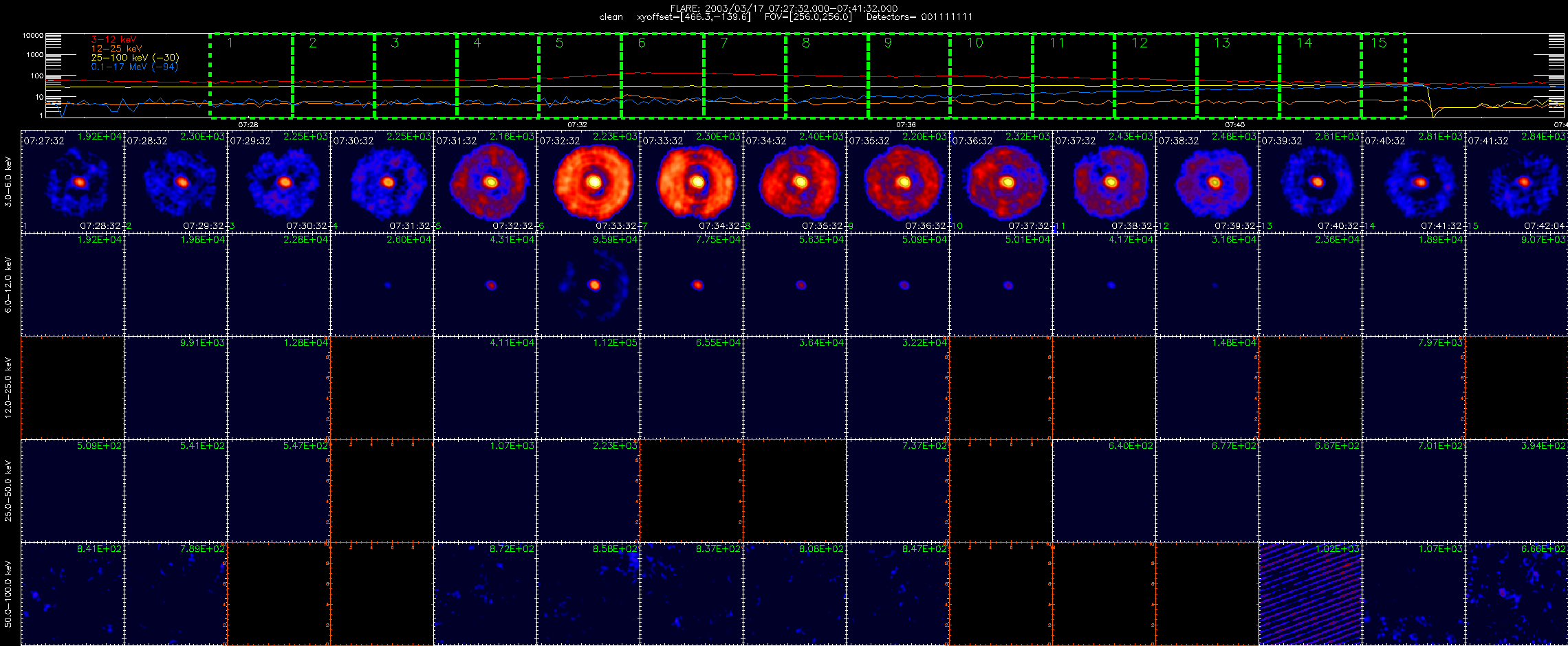Click the '50.0-100.0 keV' row label
The image size is (1568, 646).
coord(8,594)
